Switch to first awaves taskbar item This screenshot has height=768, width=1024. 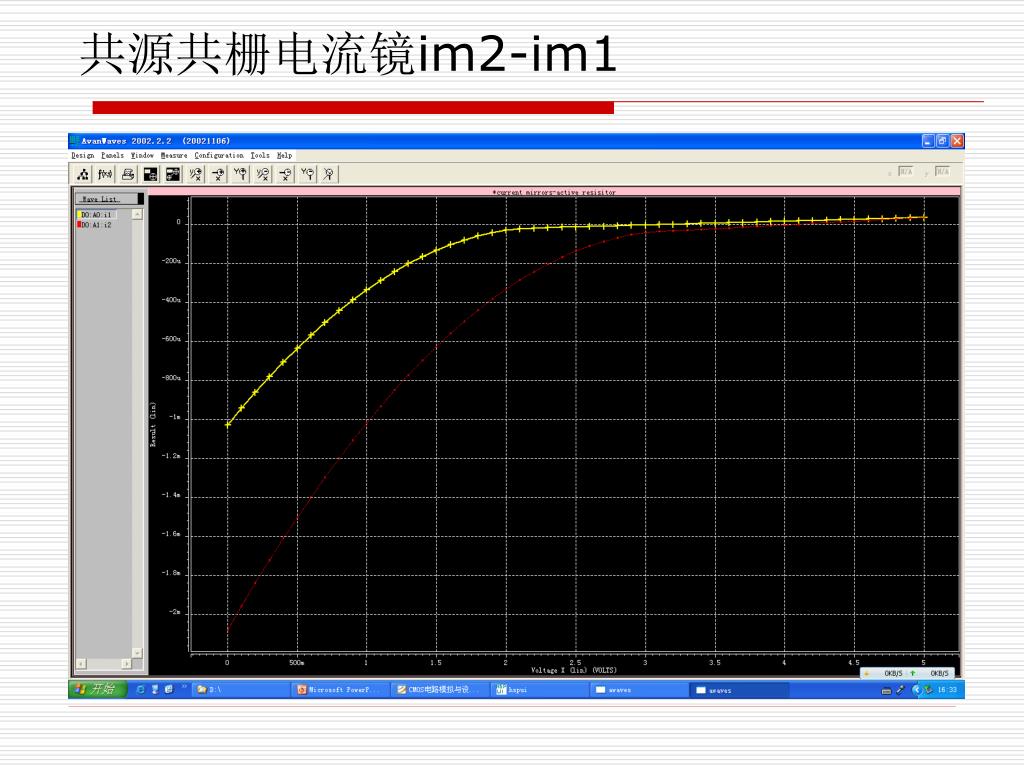click(638, 690)
